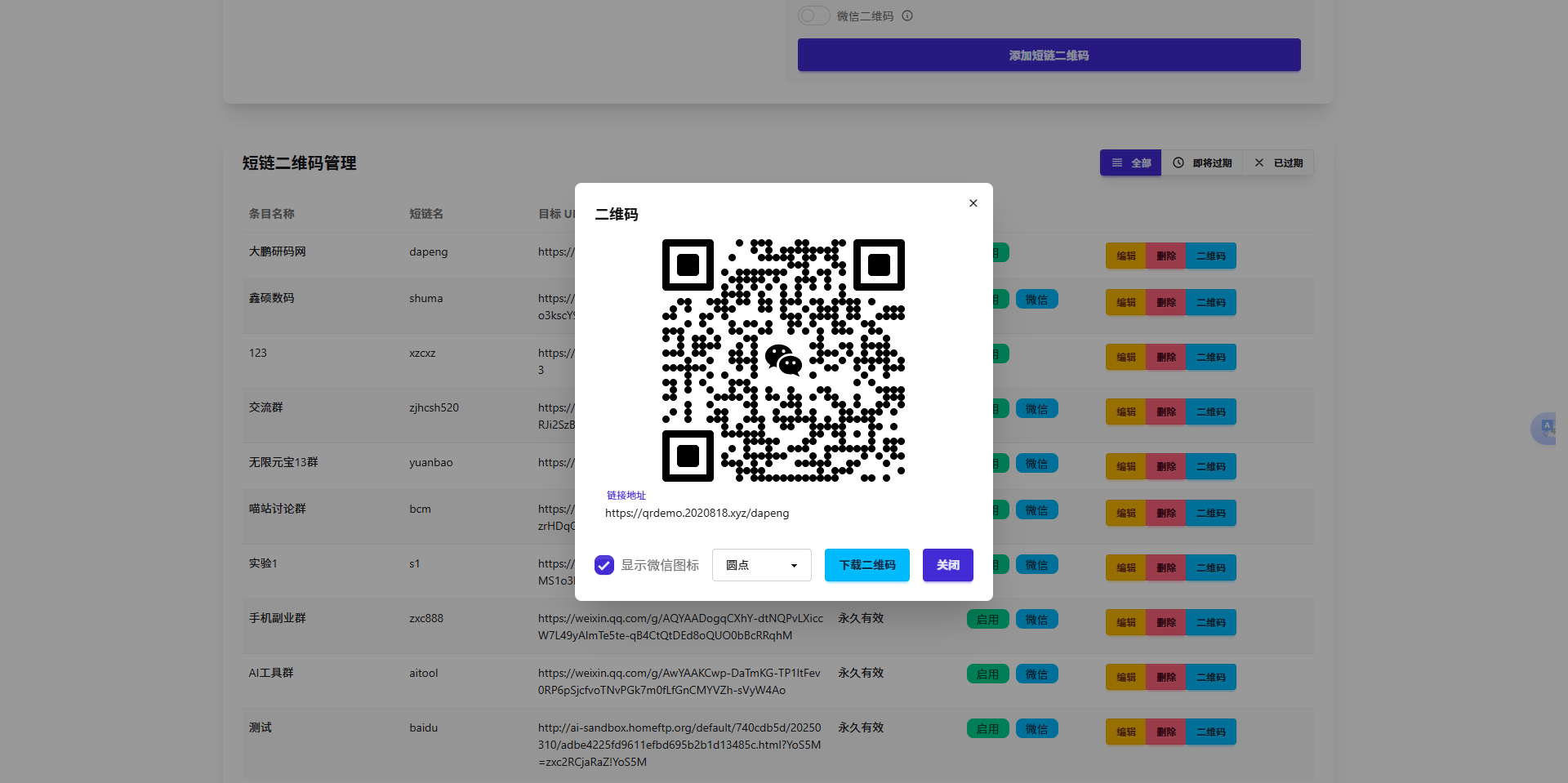This screenshot has width=1568, height=783.
Task: Click short name yuanbao
Action: click(430, 462)
